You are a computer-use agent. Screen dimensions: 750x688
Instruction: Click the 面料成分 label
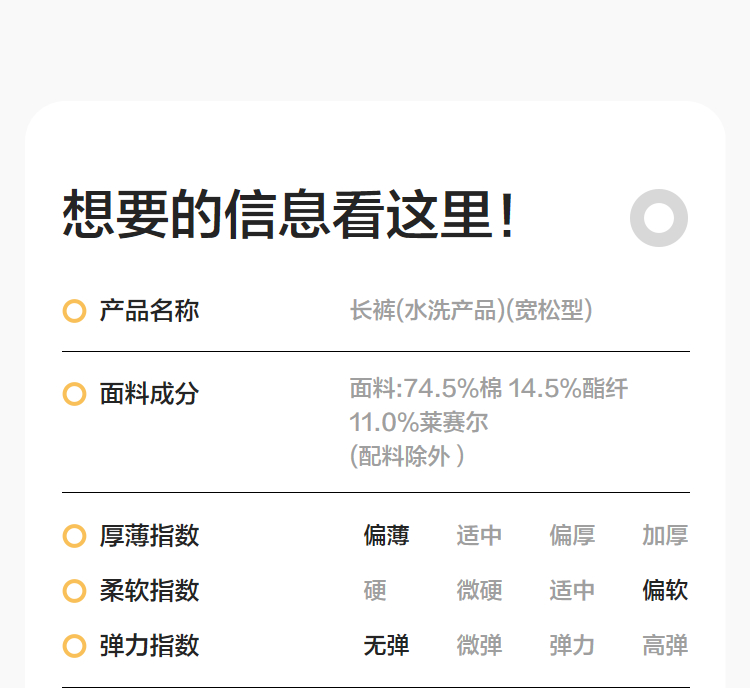tap(149, 394)
